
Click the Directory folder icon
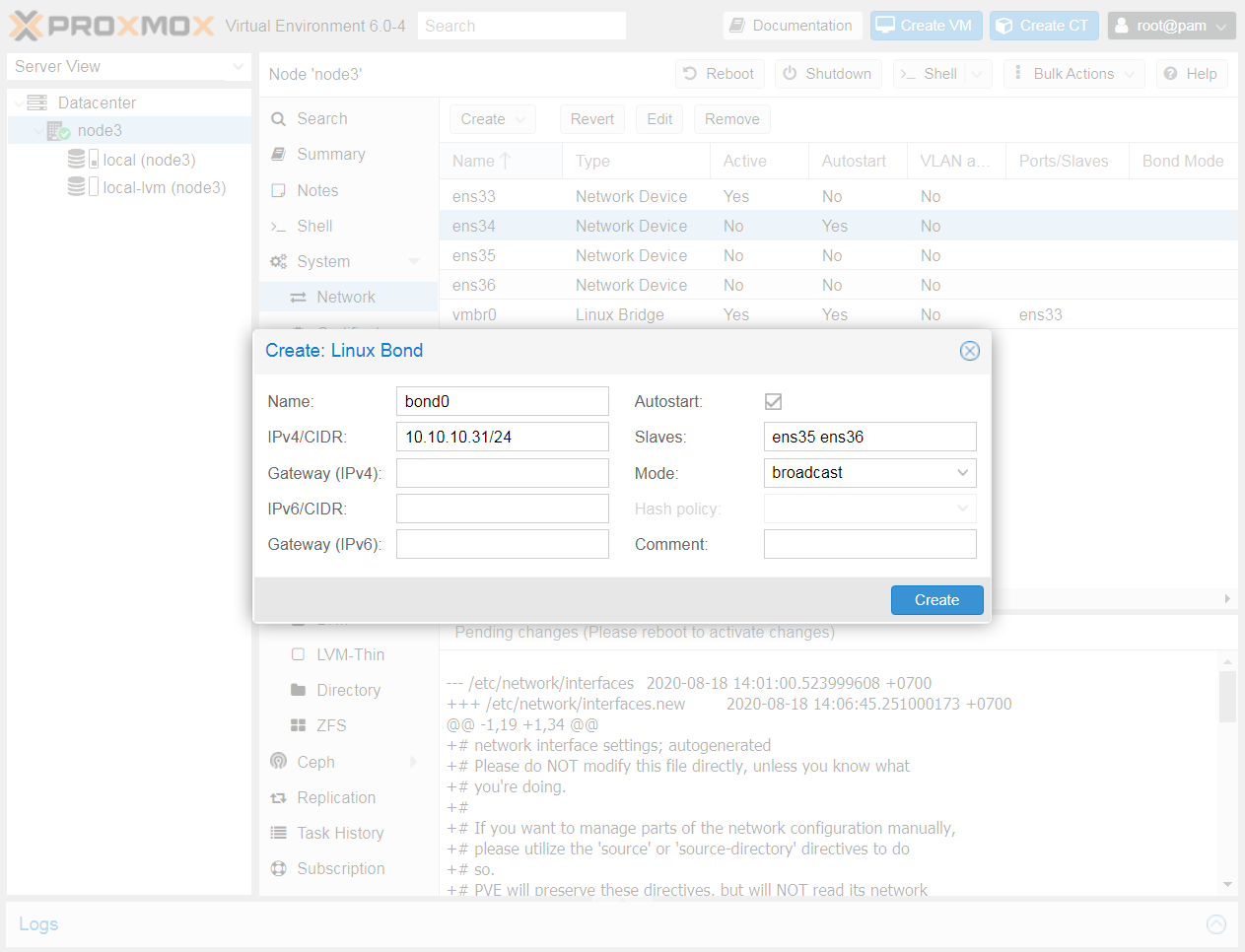(299, 690)
